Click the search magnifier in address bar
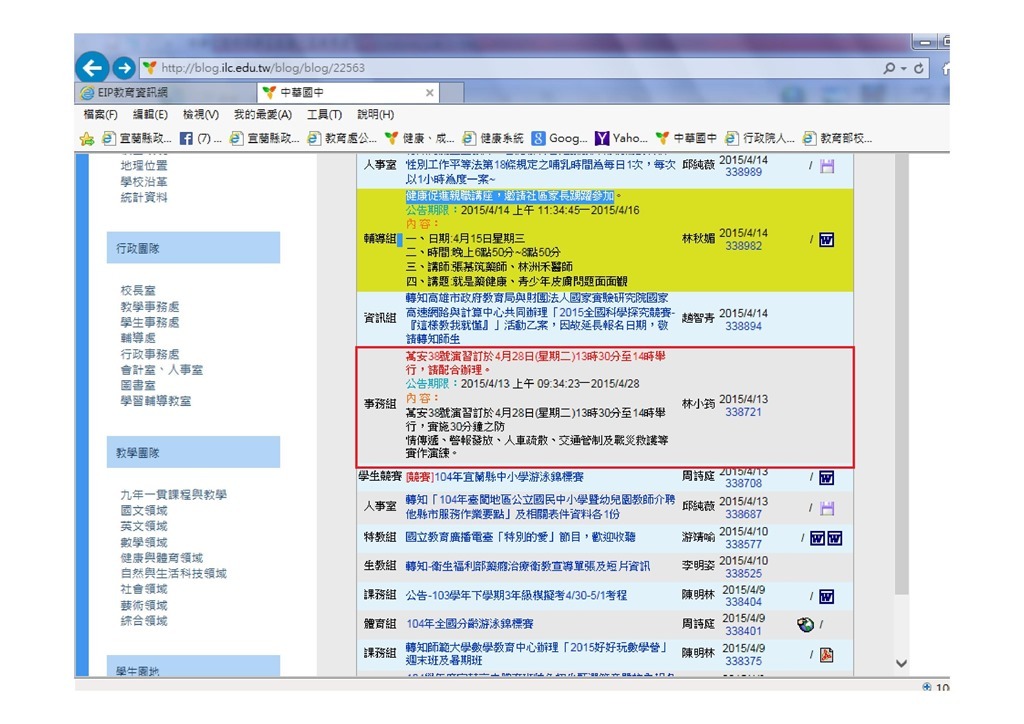1024x724 pixels. [889, 68]
